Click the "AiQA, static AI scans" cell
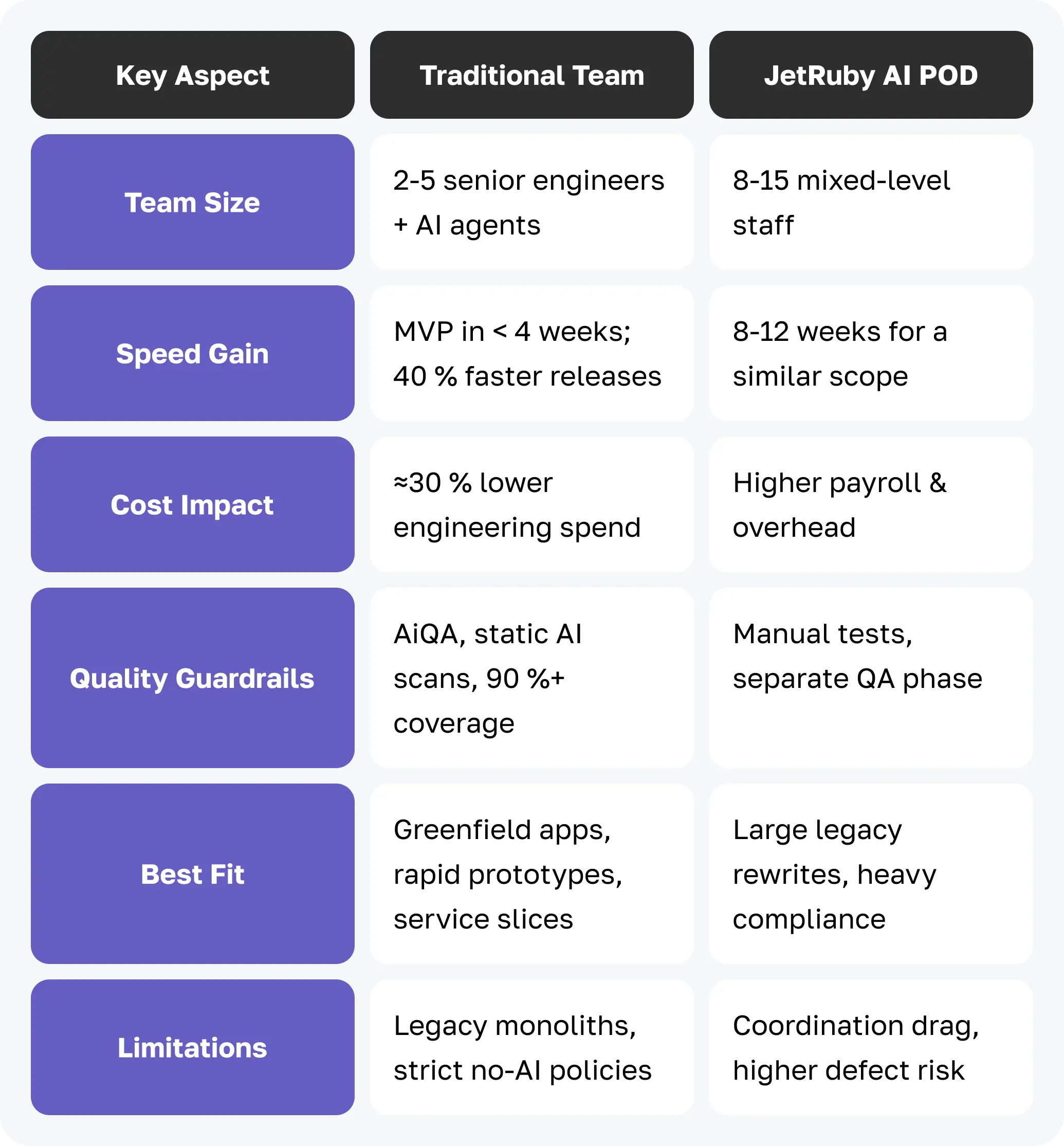Viewport: 1064px width, 1146px height. (531, 678)
